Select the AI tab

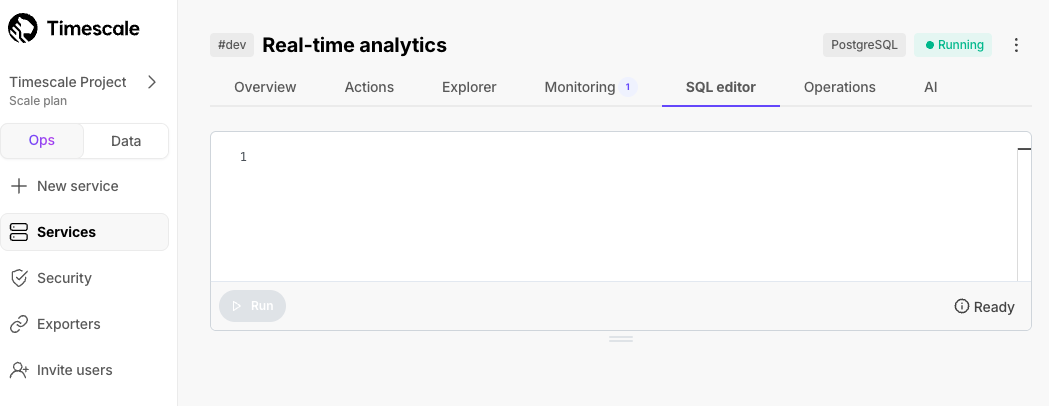[x=931, y=88]
